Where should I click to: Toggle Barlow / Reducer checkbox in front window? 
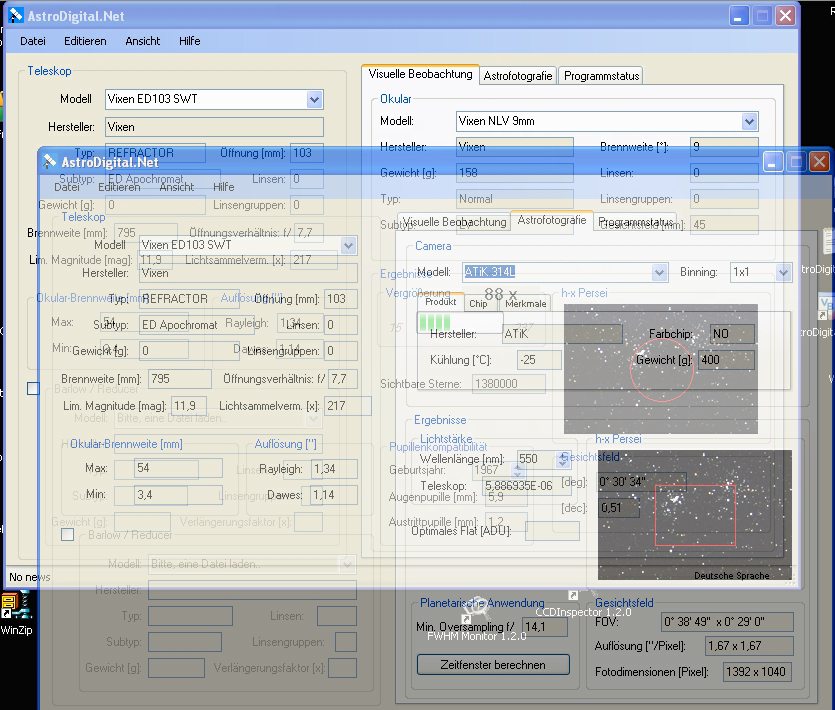click(x=68, y=534)
